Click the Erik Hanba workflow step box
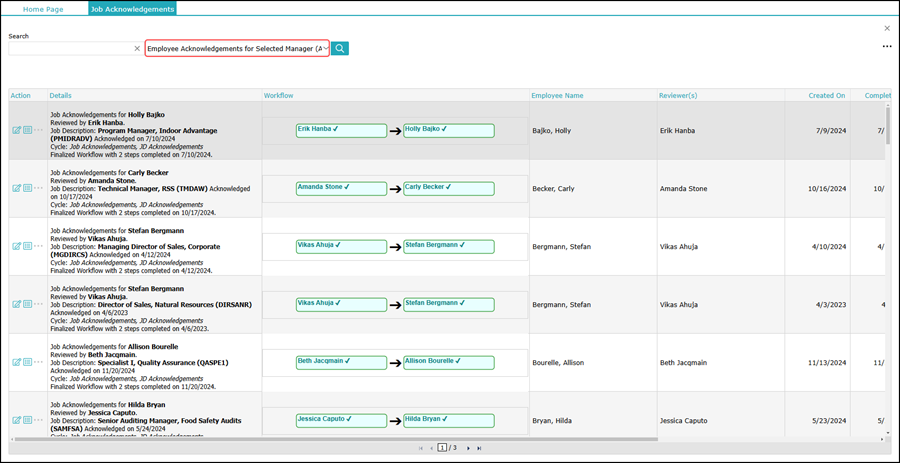 click(x=341, y=130)
